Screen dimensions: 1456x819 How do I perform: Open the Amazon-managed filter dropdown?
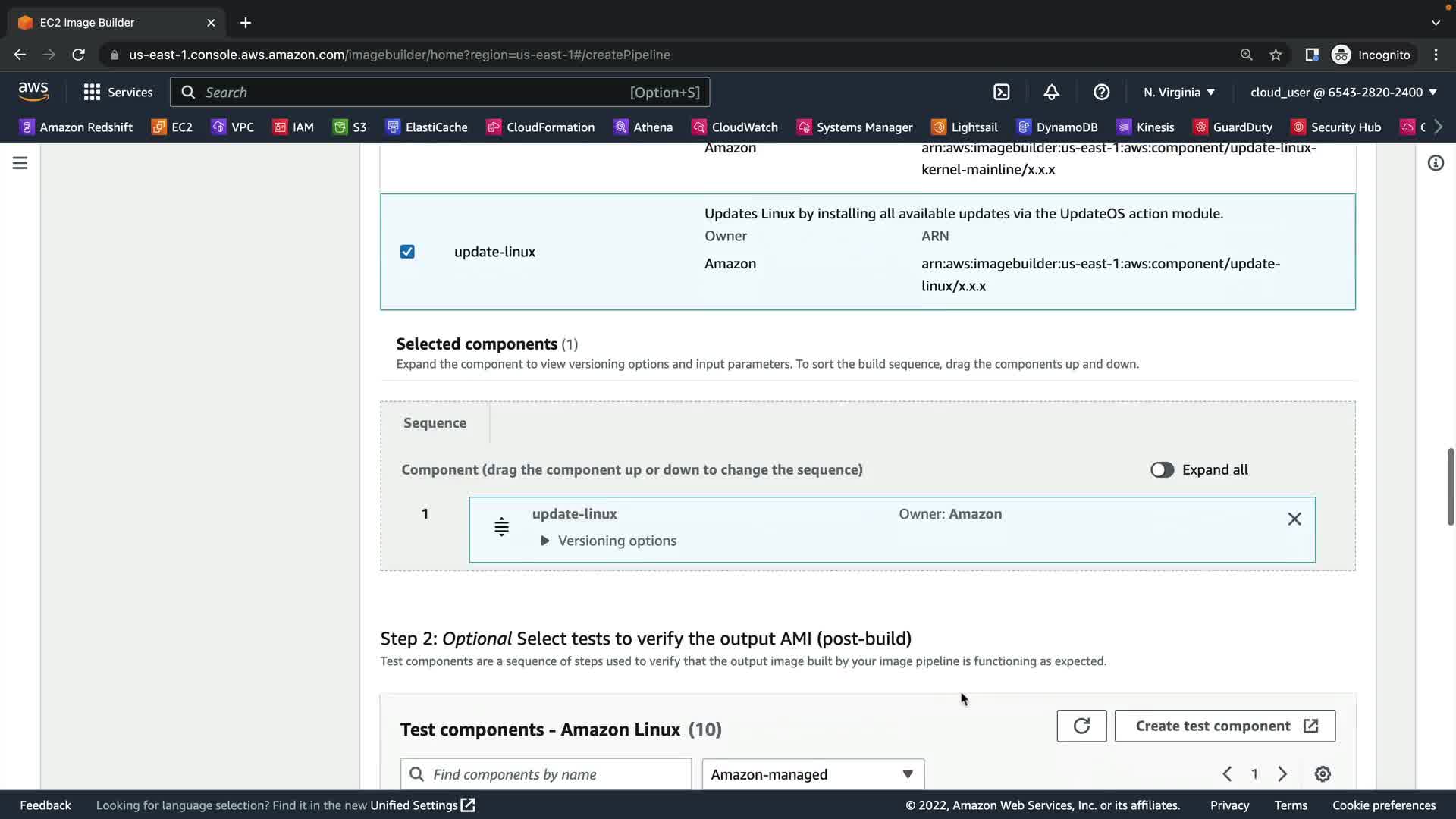coord(812,773)
